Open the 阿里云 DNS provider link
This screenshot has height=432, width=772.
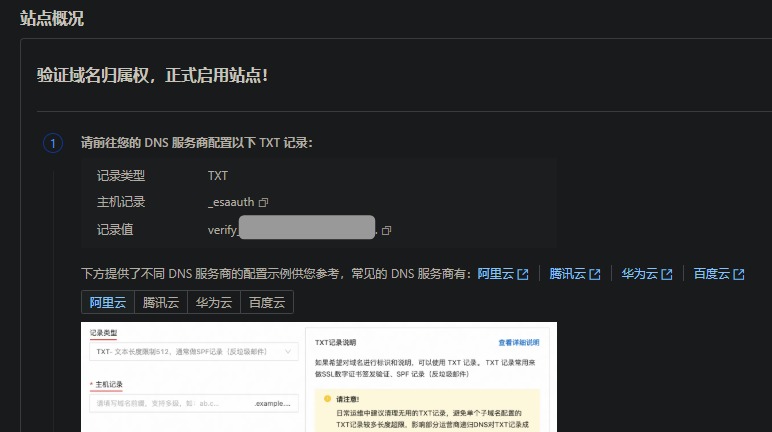pos(503,274)
